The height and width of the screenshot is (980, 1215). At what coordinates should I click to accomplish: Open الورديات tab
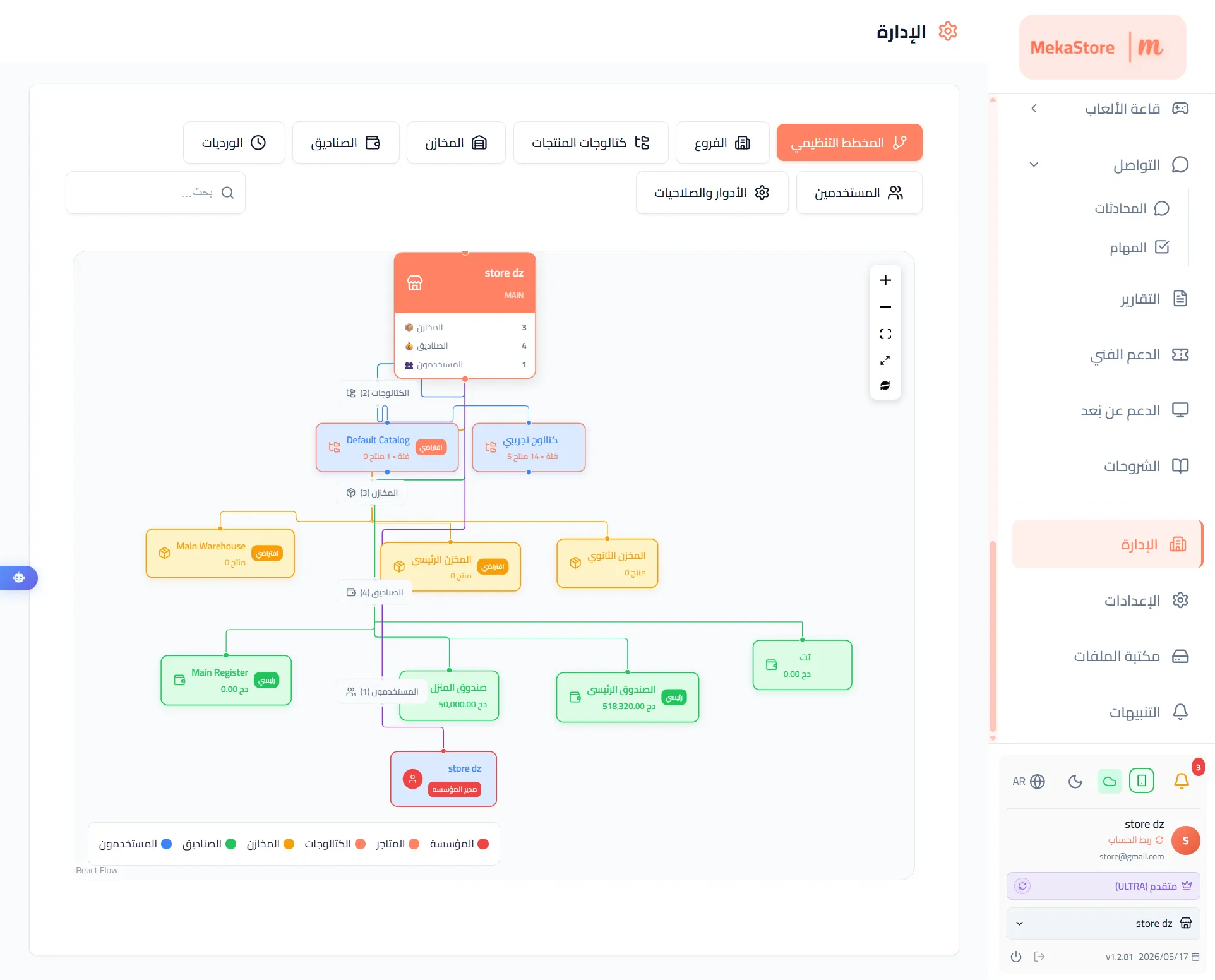pos(234,143)
